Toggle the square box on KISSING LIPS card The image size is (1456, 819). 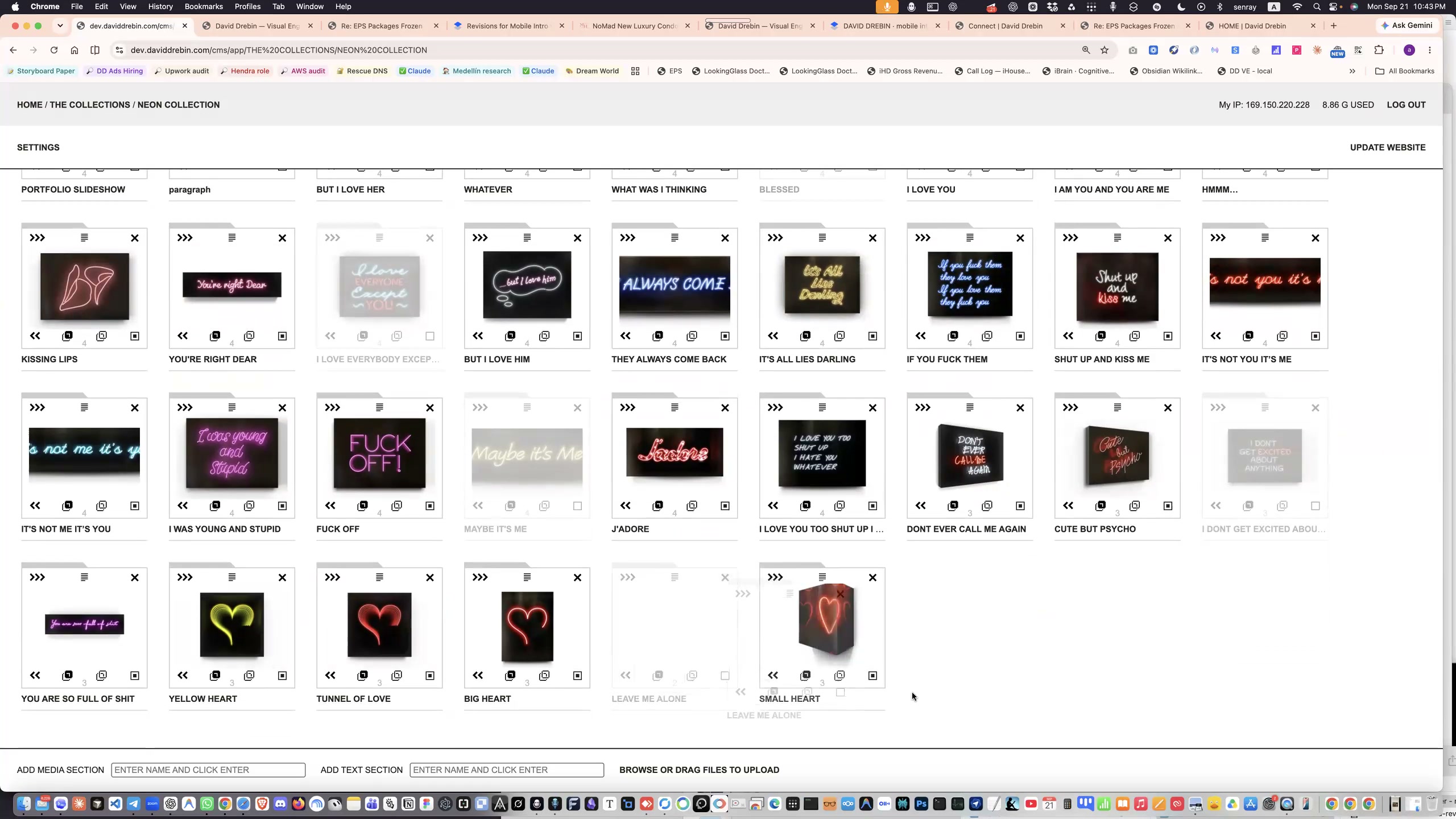click(135, 336)
